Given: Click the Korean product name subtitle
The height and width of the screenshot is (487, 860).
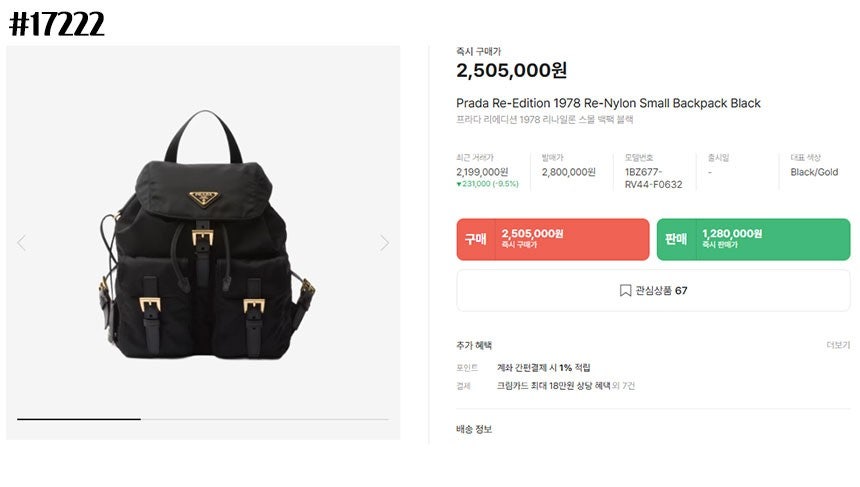Looking at the screenshot, I should tap(545, 119).
